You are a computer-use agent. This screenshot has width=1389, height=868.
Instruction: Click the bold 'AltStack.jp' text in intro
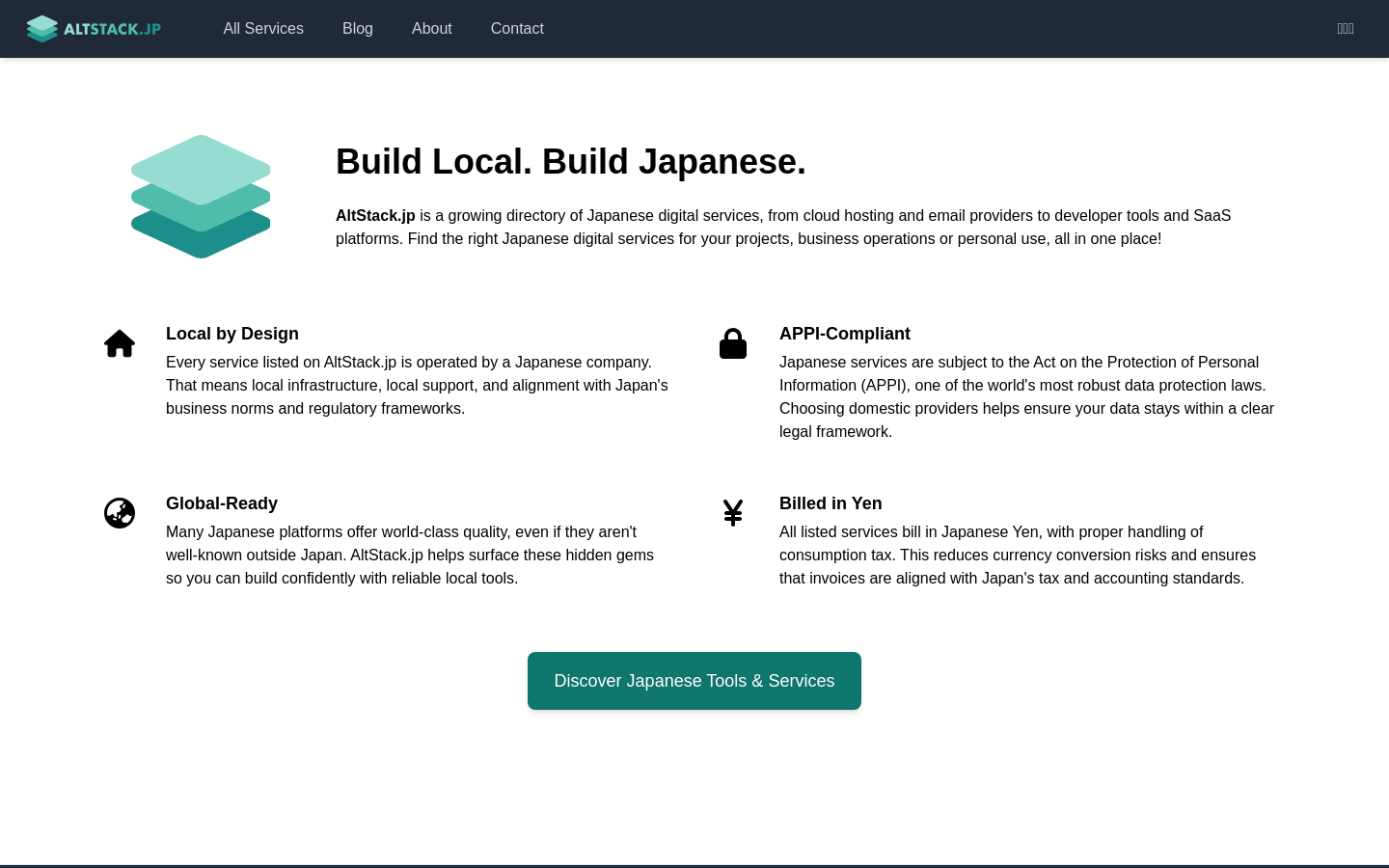375,216
